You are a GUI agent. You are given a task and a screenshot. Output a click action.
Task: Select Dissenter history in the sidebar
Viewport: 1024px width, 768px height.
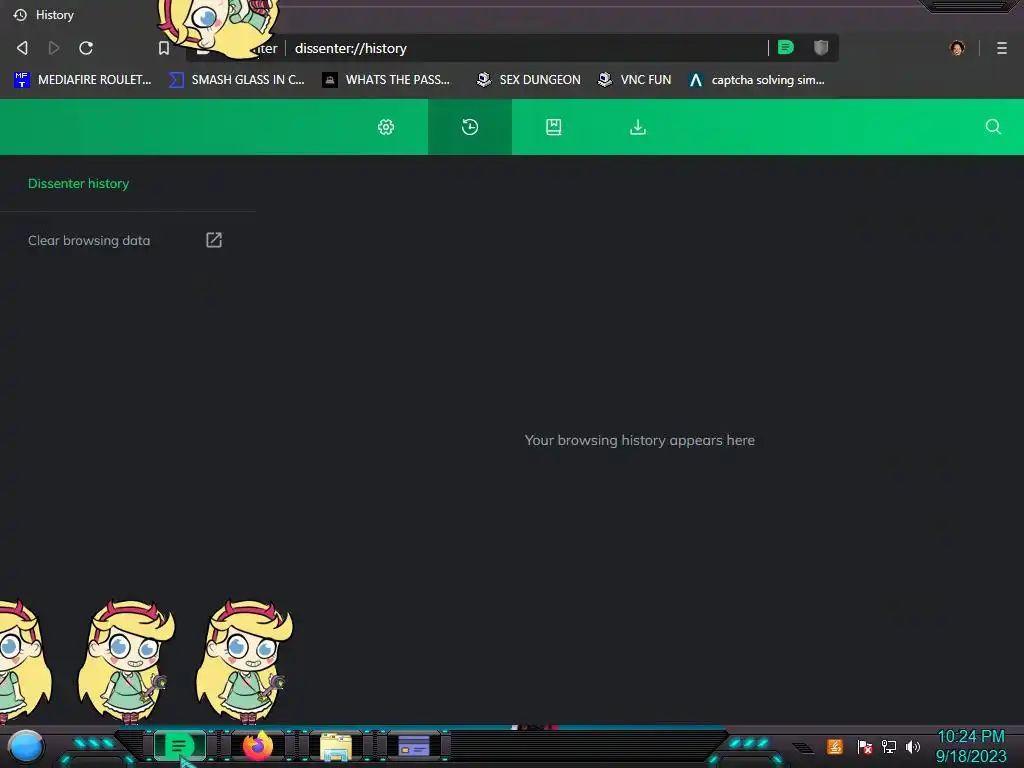pos(78,184)
